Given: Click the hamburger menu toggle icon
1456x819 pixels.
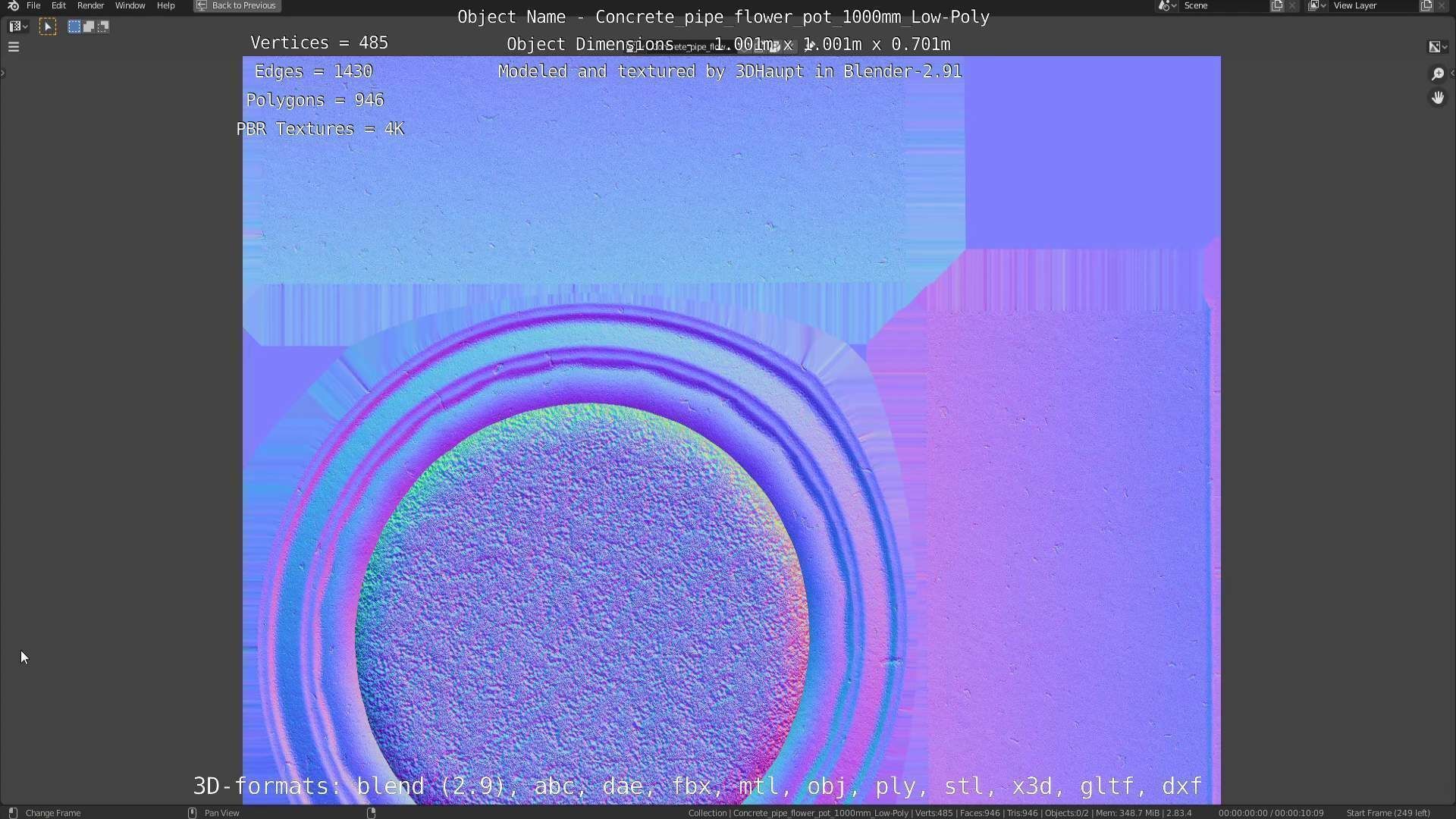Looking at the screenshot, I should point(13,47).
